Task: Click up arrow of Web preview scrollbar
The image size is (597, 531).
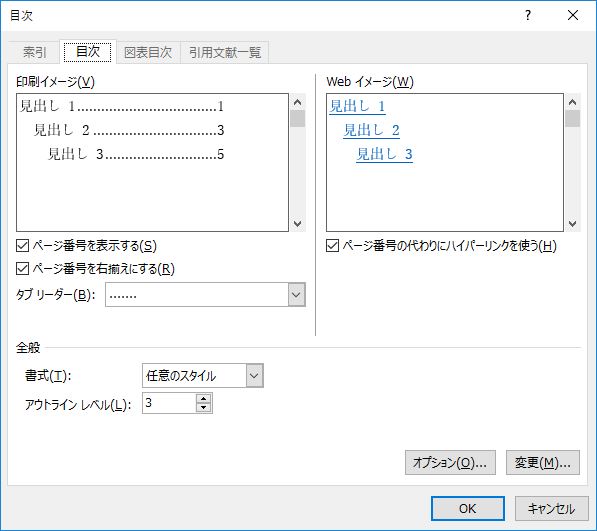Action: (572, 102)
